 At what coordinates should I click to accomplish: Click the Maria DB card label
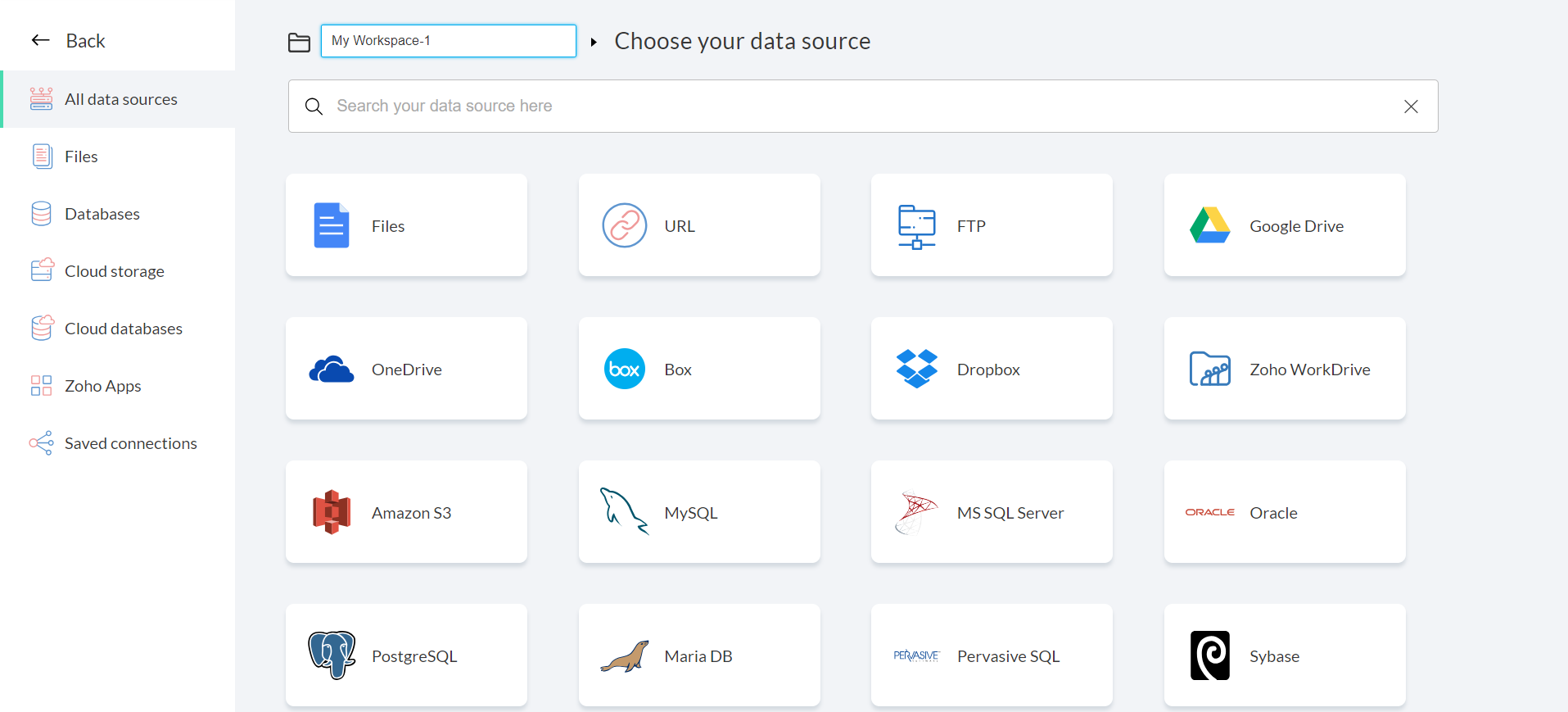click(698, 656)
